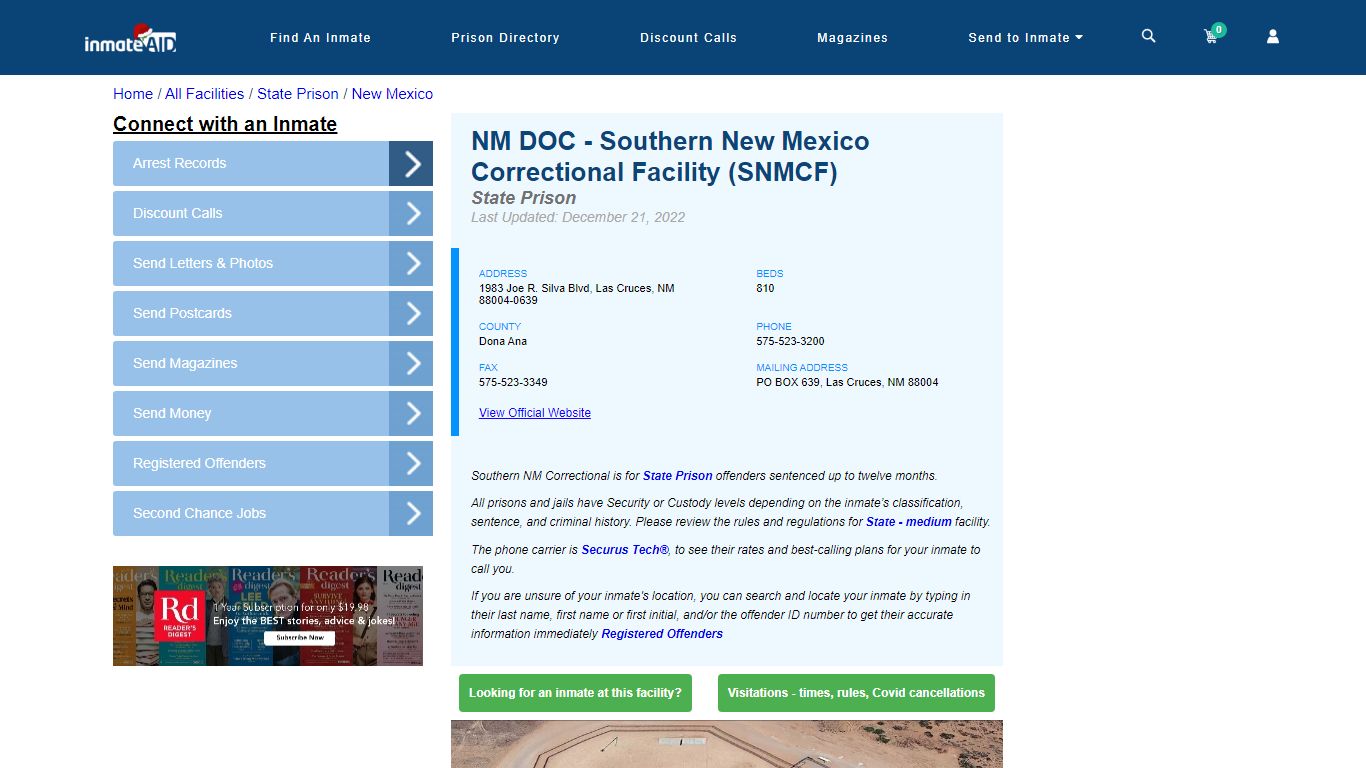Click the Dona Ana county value

503,341
